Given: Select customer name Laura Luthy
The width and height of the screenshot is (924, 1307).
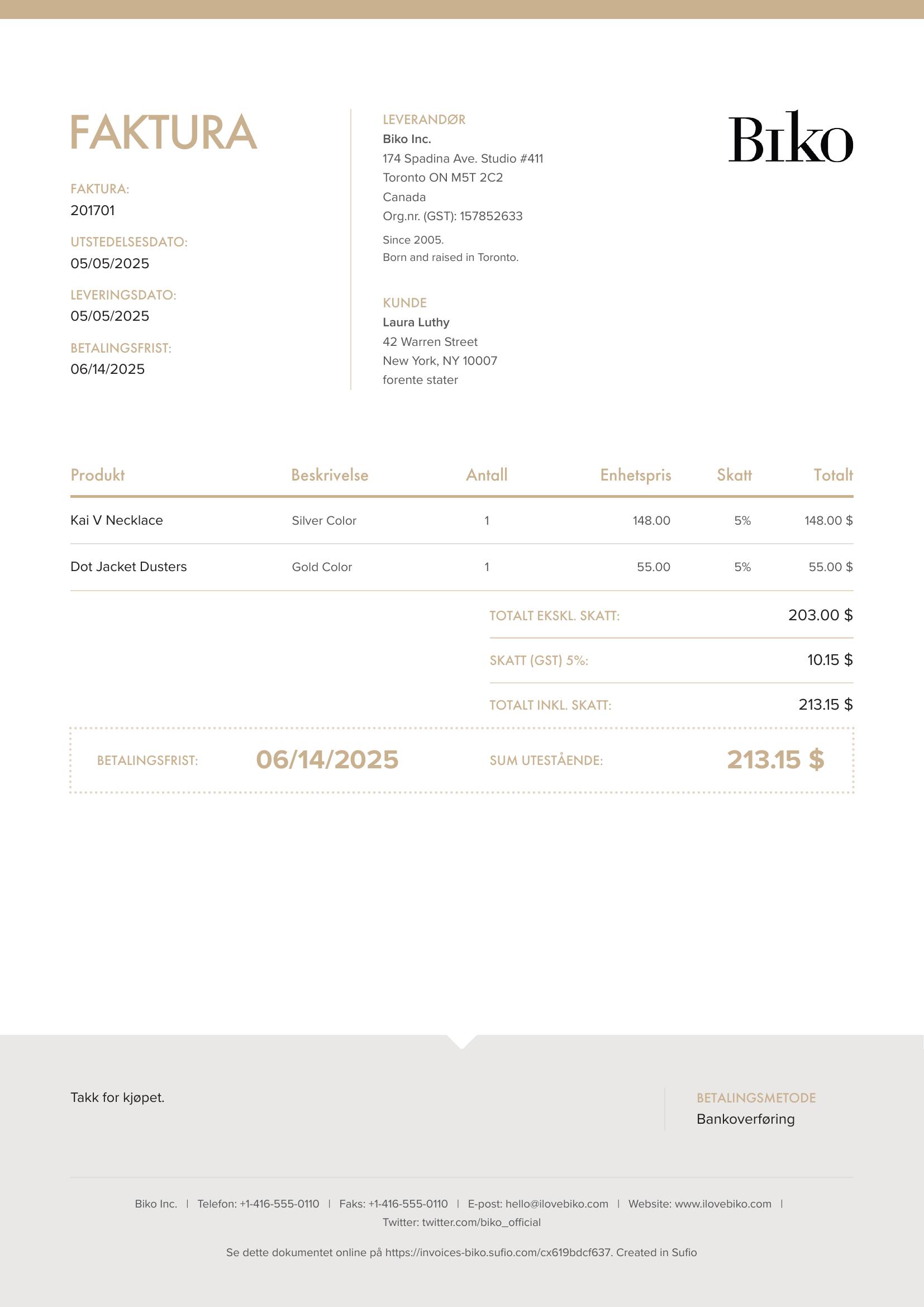Looking at the screenshot, I should pos(416,322).
